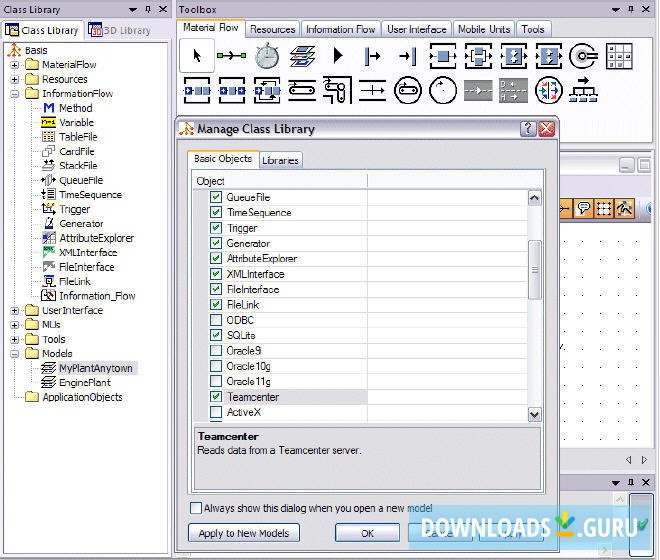Viewport: 660px width, 560px height.
Task: Select the conveyor Line icon in Toolbox
Action: click(x=302, y=92)
